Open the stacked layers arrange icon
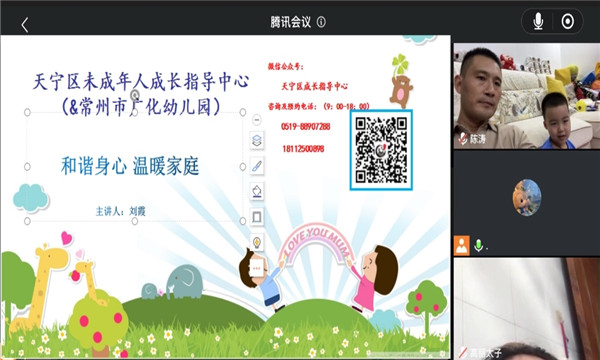The width and height of the screenshot is (600, 360). coord(257,140)
